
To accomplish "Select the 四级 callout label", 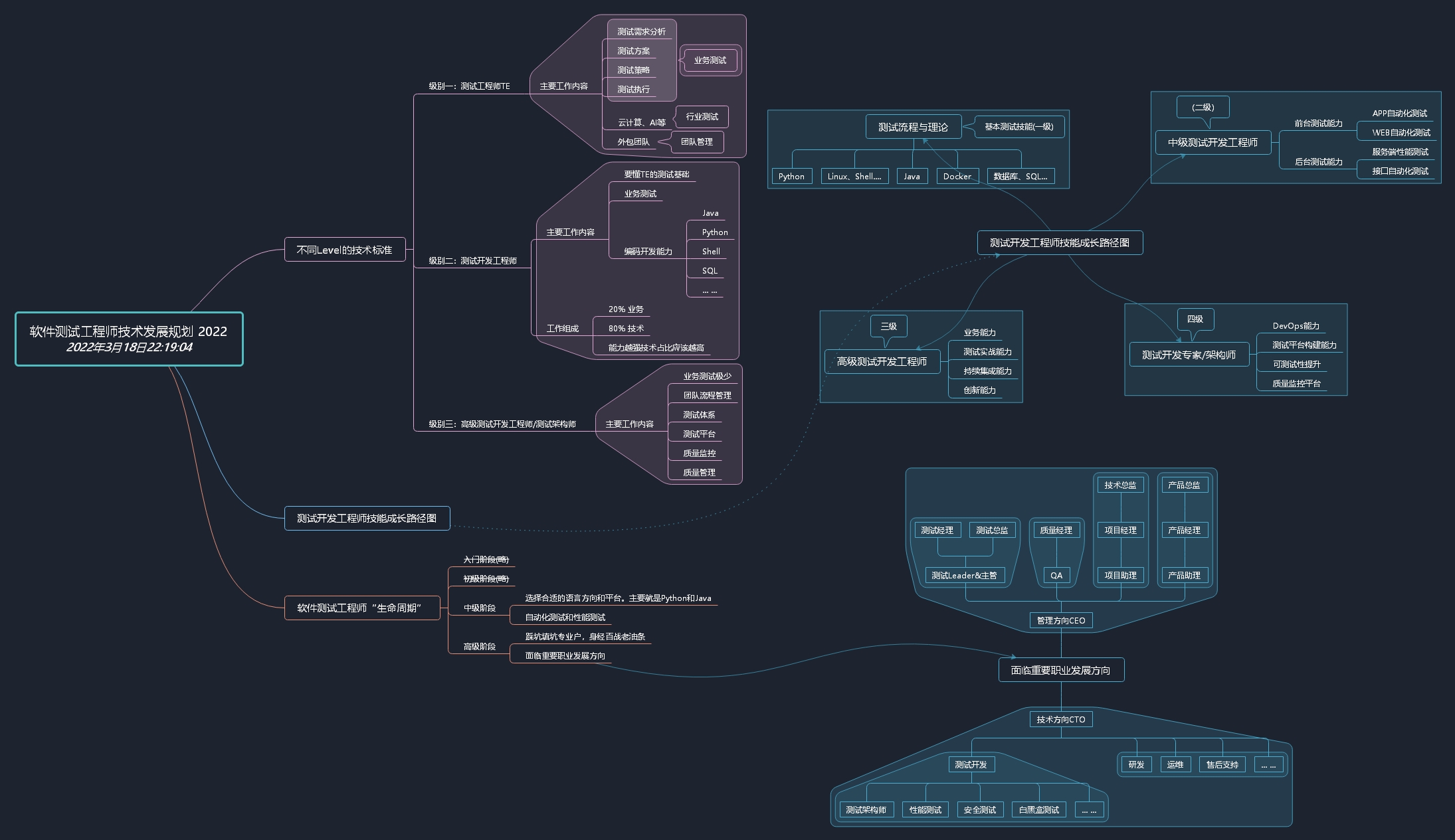I will point(1195,319).
